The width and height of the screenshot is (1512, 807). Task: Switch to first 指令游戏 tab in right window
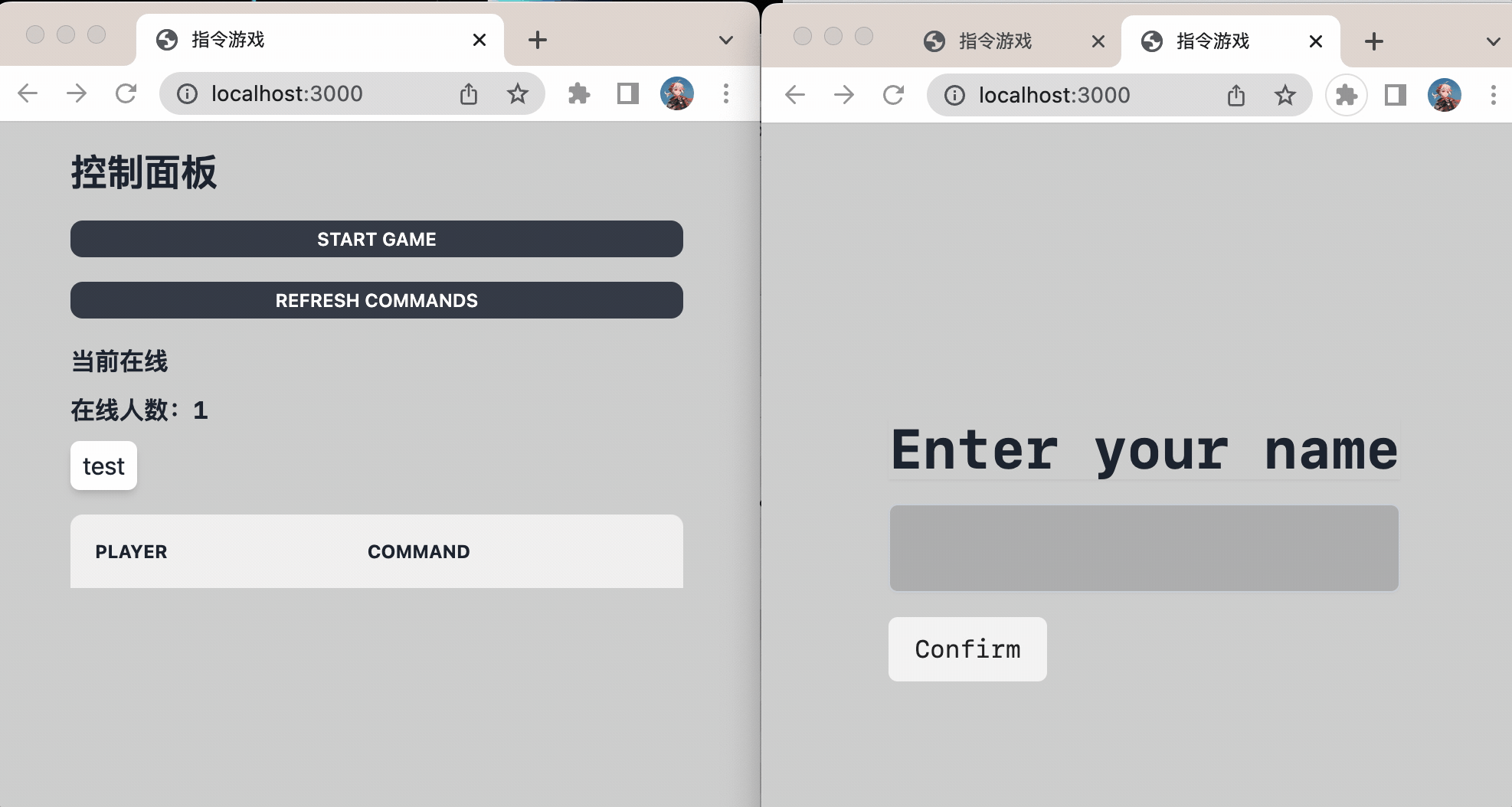994,41
